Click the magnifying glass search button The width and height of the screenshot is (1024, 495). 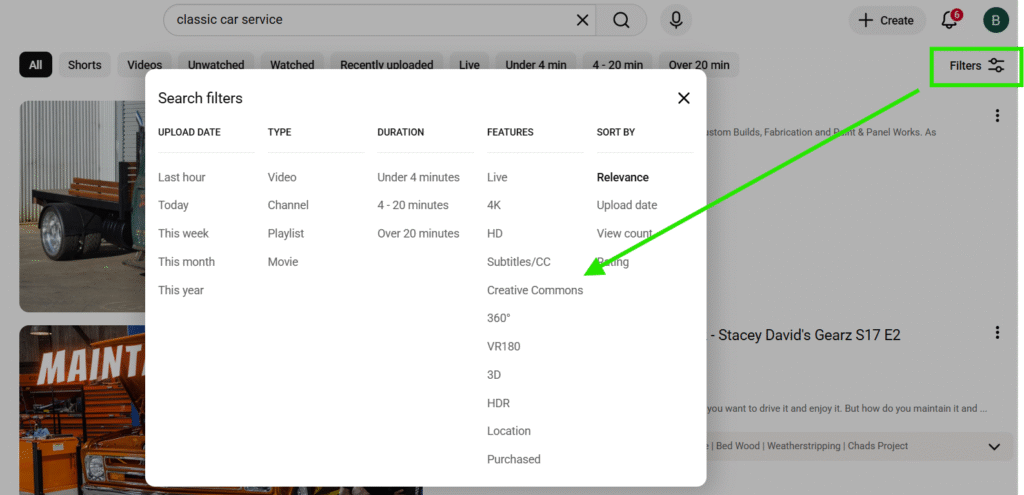click(621, 20)
